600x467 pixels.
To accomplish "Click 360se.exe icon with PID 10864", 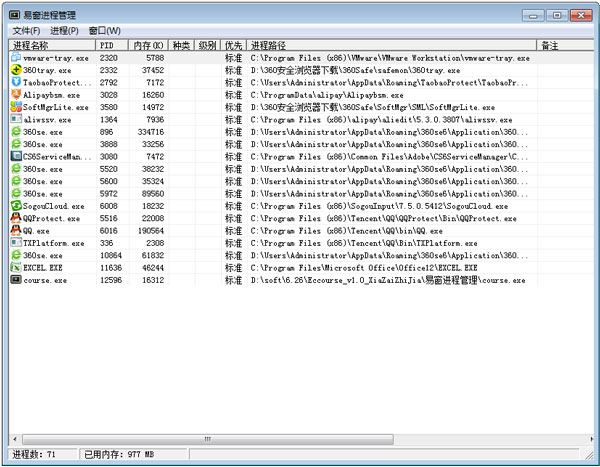I will tap(16, 255).
